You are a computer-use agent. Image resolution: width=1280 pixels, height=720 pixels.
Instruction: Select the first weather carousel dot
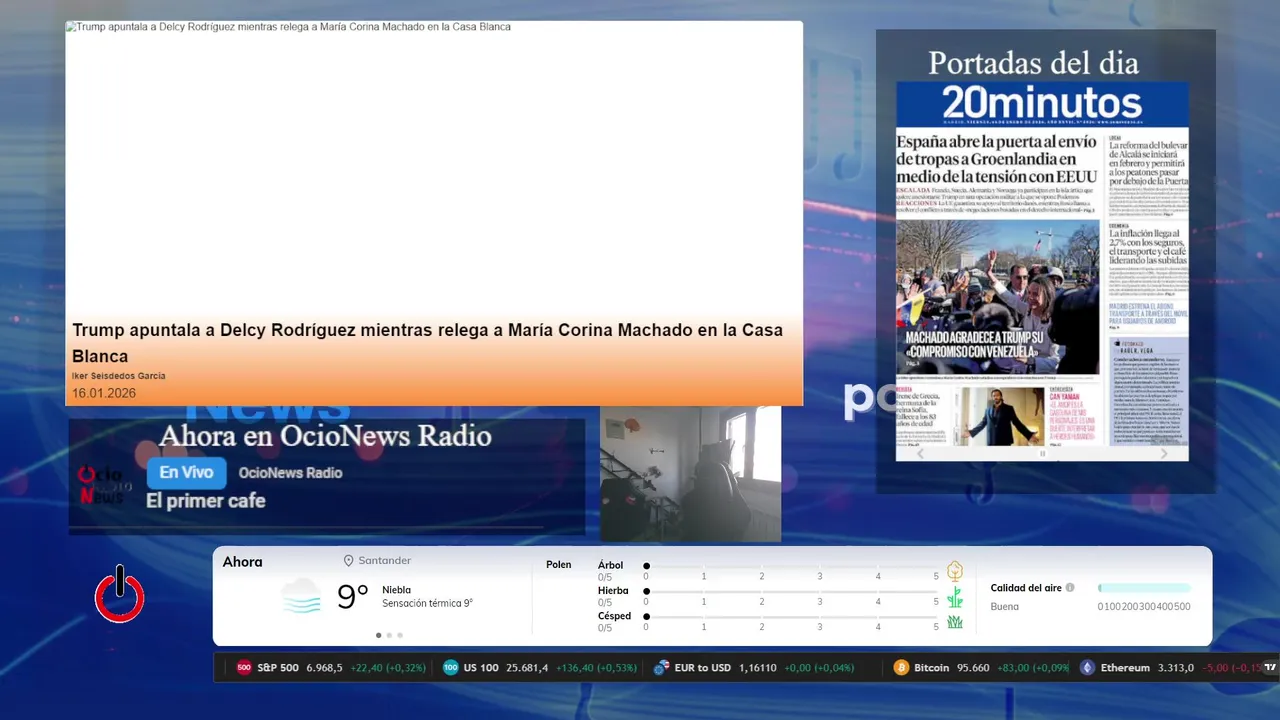[378, 635]
